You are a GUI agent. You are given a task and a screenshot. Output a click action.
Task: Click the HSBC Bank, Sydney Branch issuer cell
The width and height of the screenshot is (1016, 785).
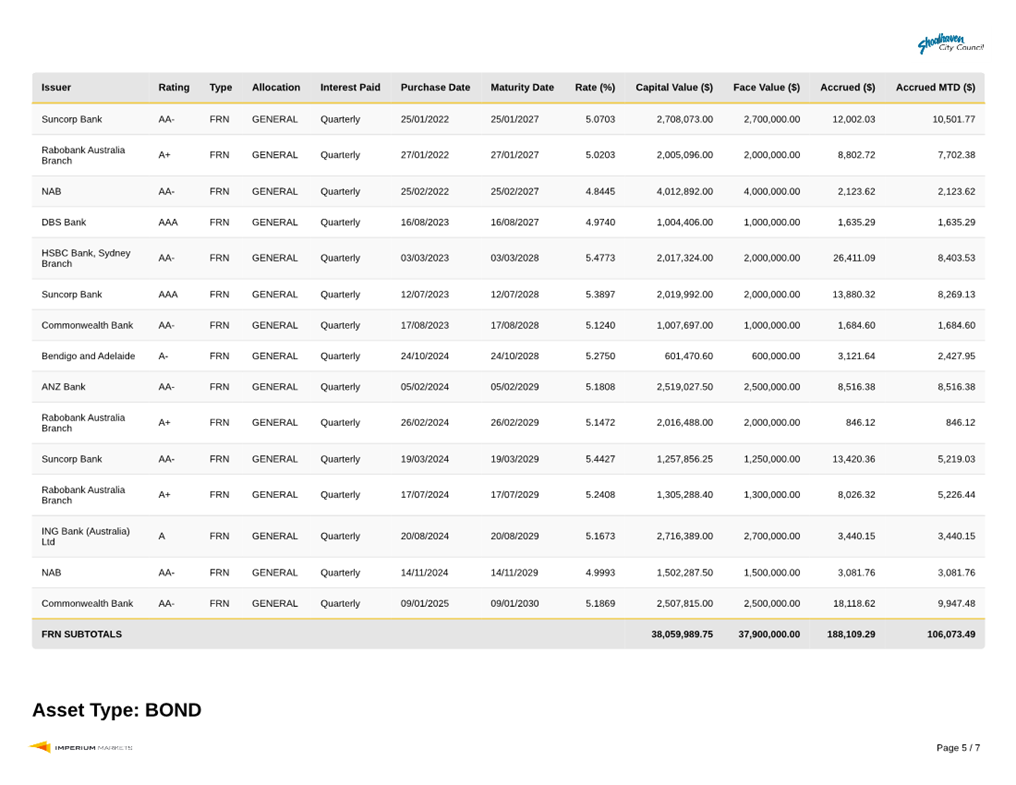tap(86, 258)
